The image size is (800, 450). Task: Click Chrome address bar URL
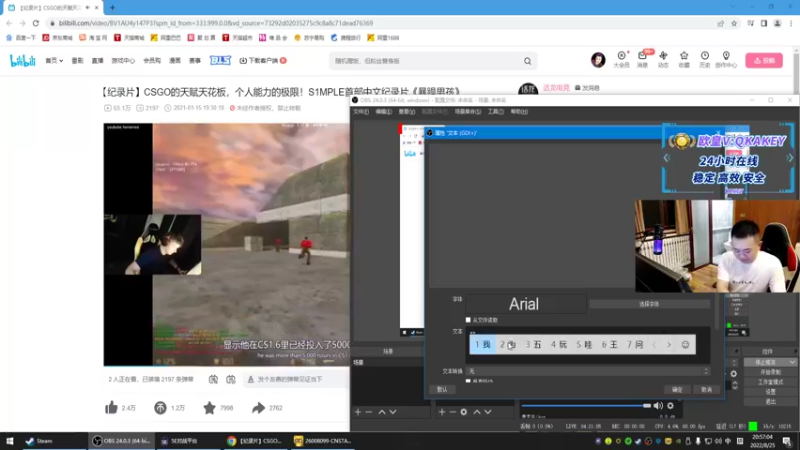pyautogui.click(x=216, y=23)
